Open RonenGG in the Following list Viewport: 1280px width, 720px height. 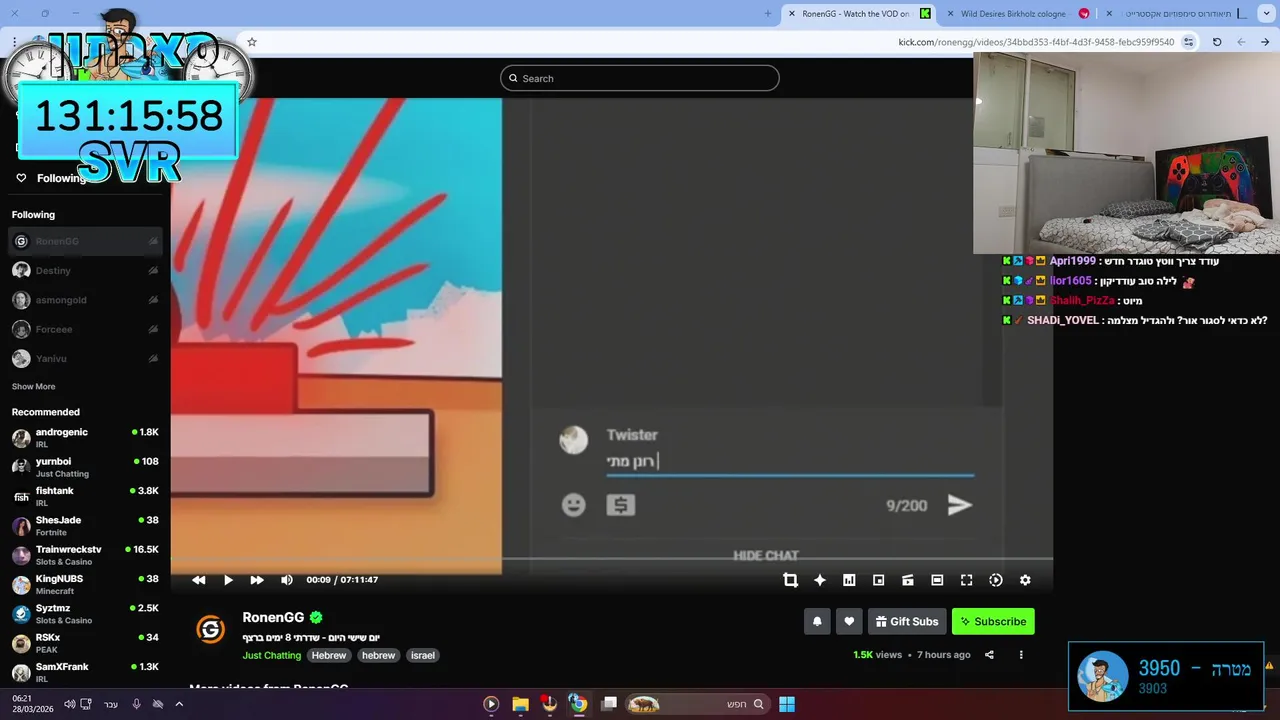pyautogui.click(x=85, y=241)
